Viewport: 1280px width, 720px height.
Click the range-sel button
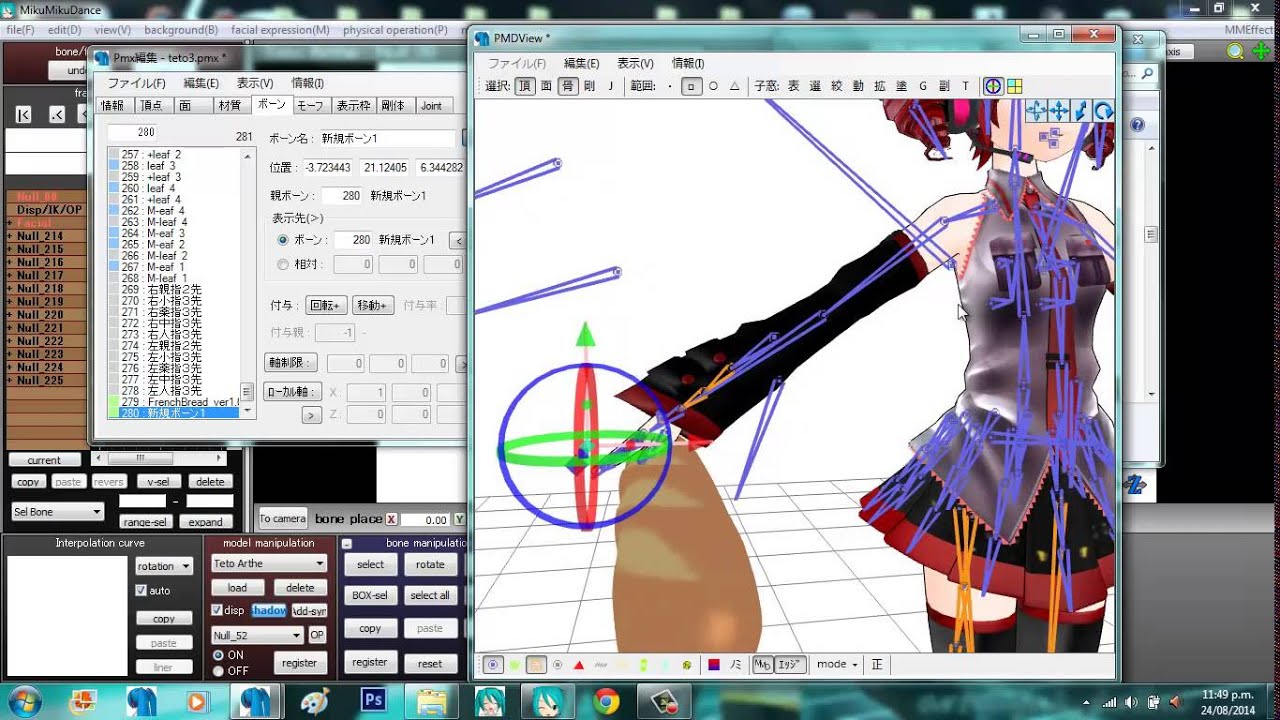pos(144,522)
